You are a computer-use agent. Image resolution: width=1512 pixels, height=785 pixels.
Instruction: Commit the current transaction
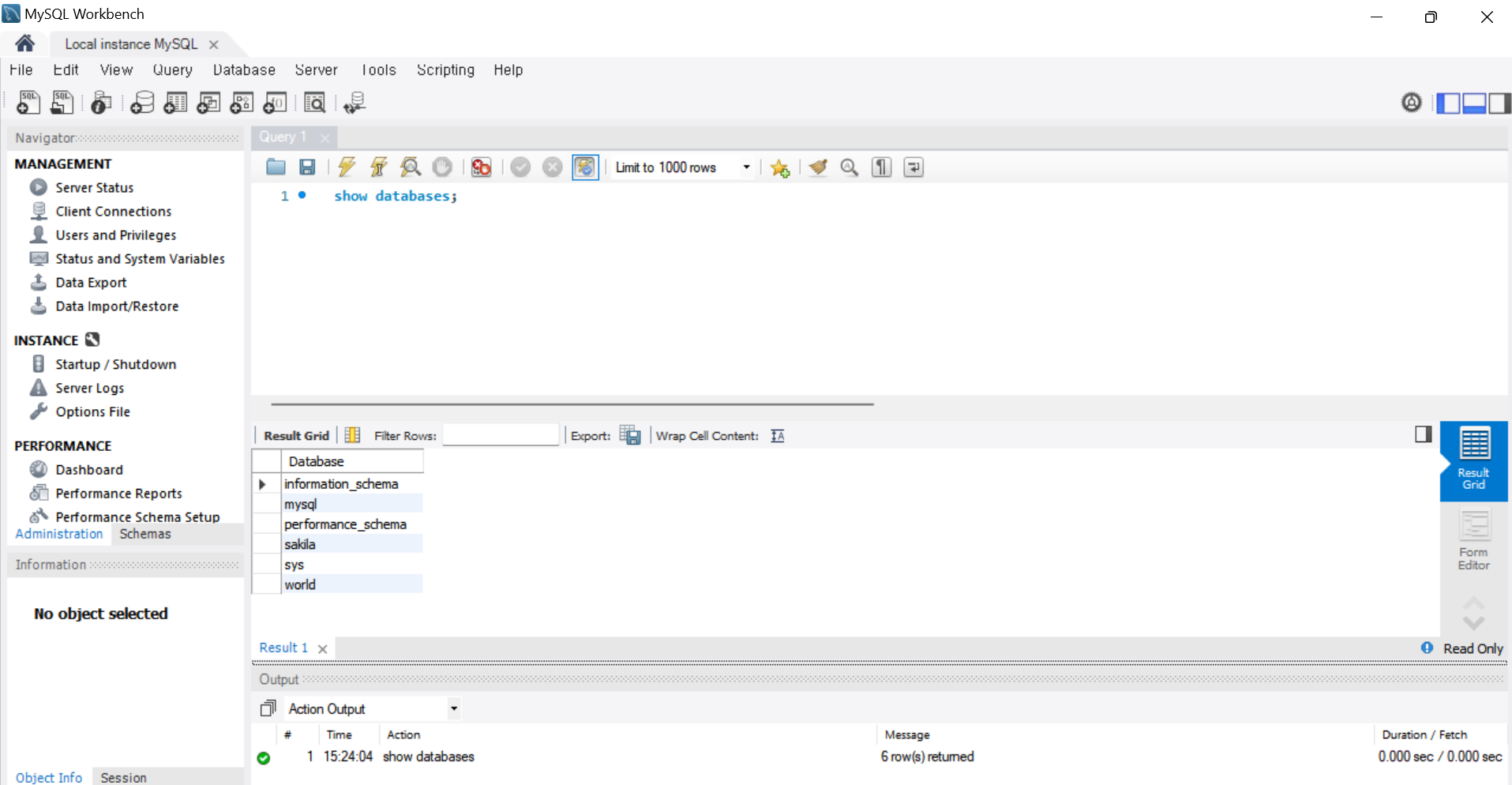click(x=520, y=167)
